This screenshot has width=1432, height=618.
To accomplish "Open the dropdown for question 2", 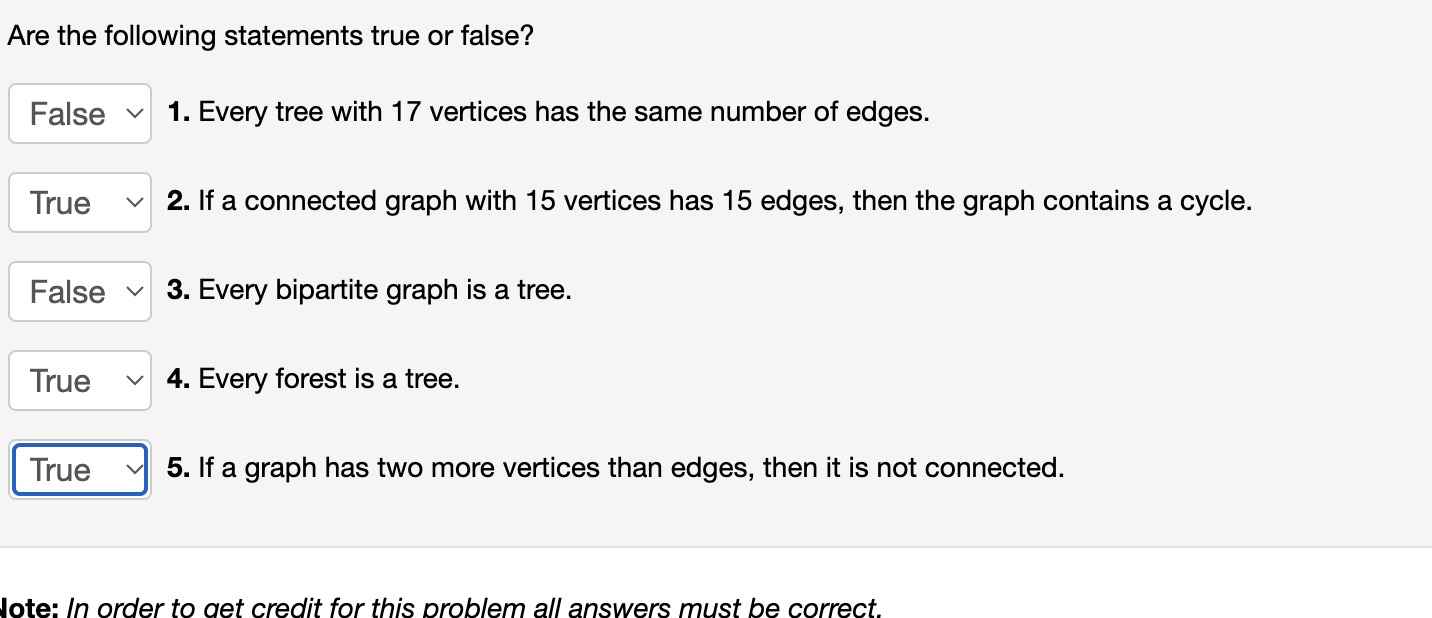I will 80,202.
